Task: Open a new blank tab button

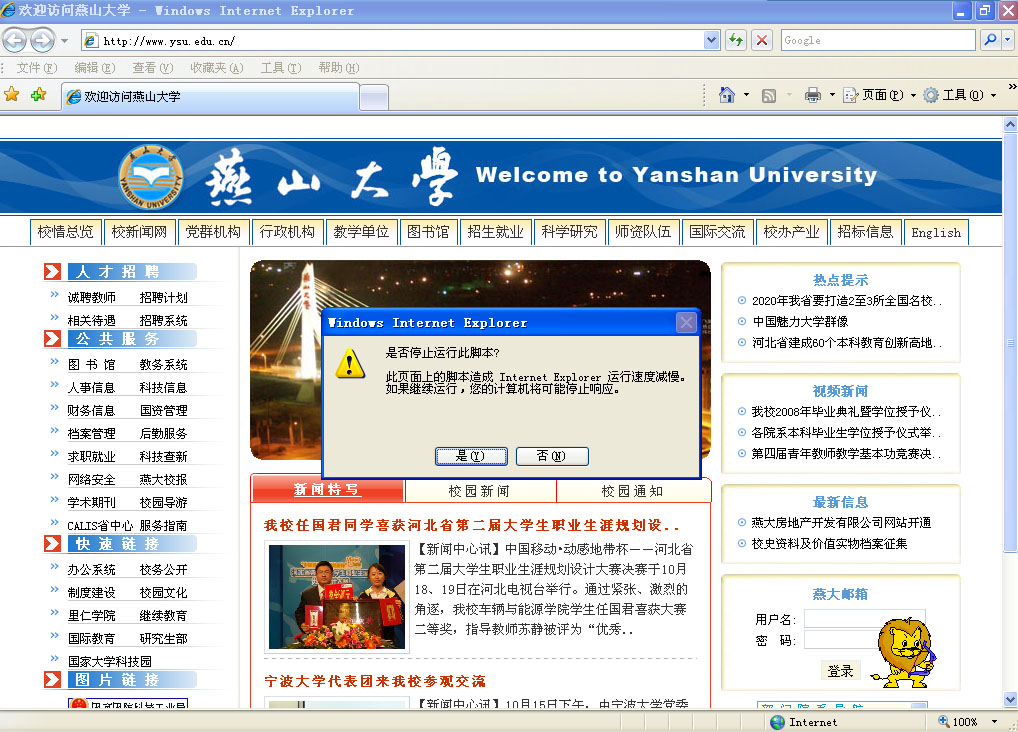Action: coord(374,98)
